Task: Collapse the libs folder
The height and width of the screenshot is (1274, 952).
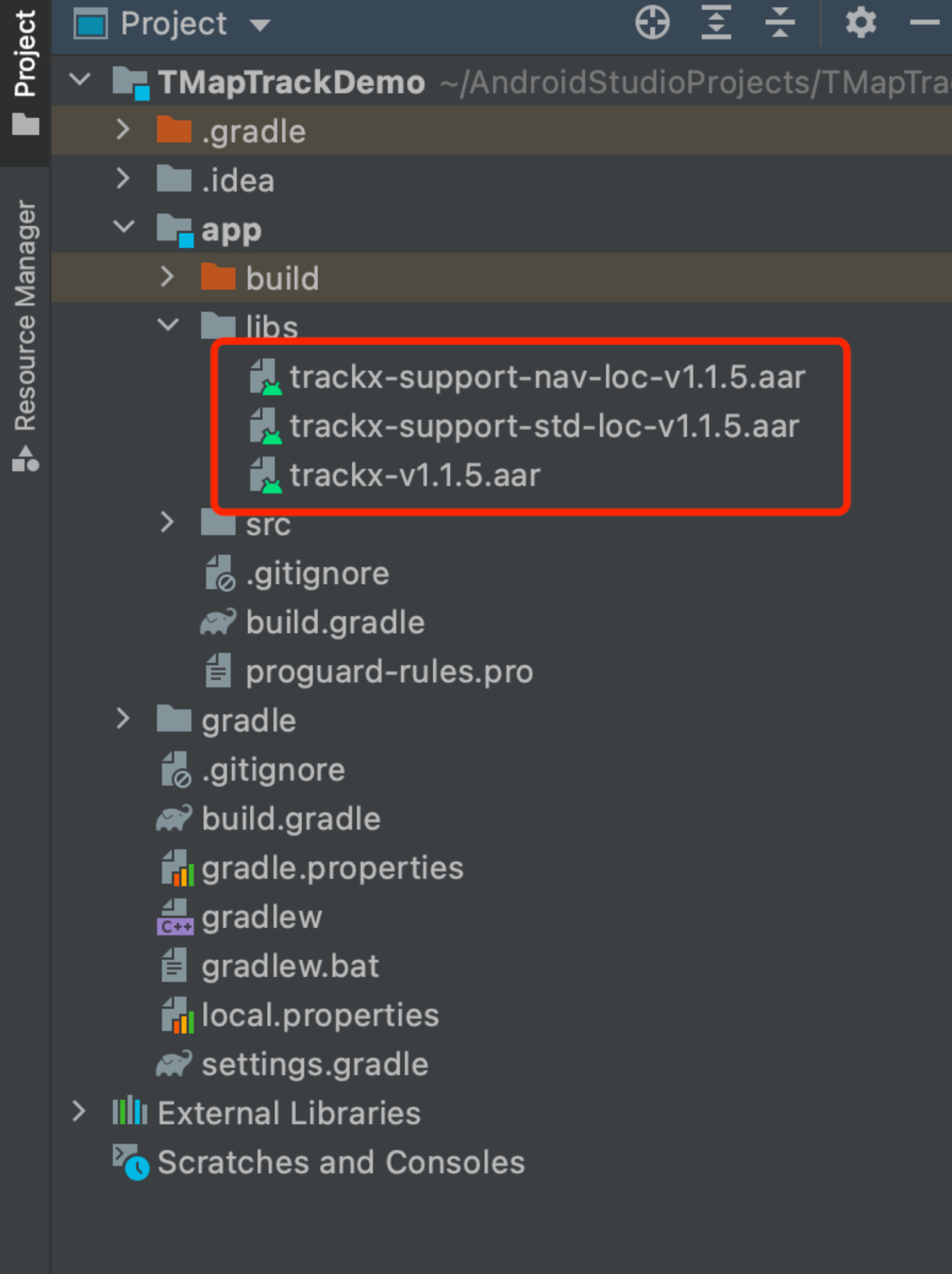Action: pos(167,326)
